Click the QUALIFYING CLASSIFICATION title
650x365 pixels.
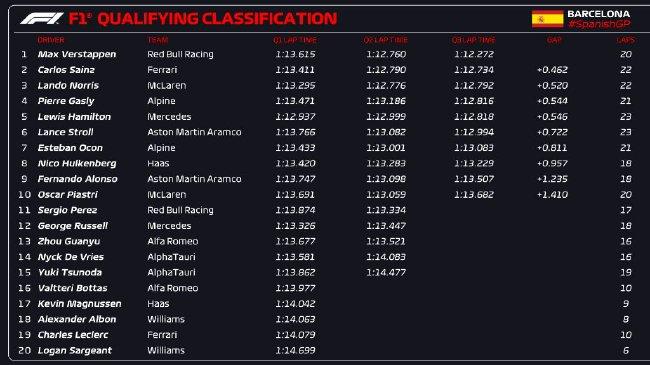(x=217, y=19)
